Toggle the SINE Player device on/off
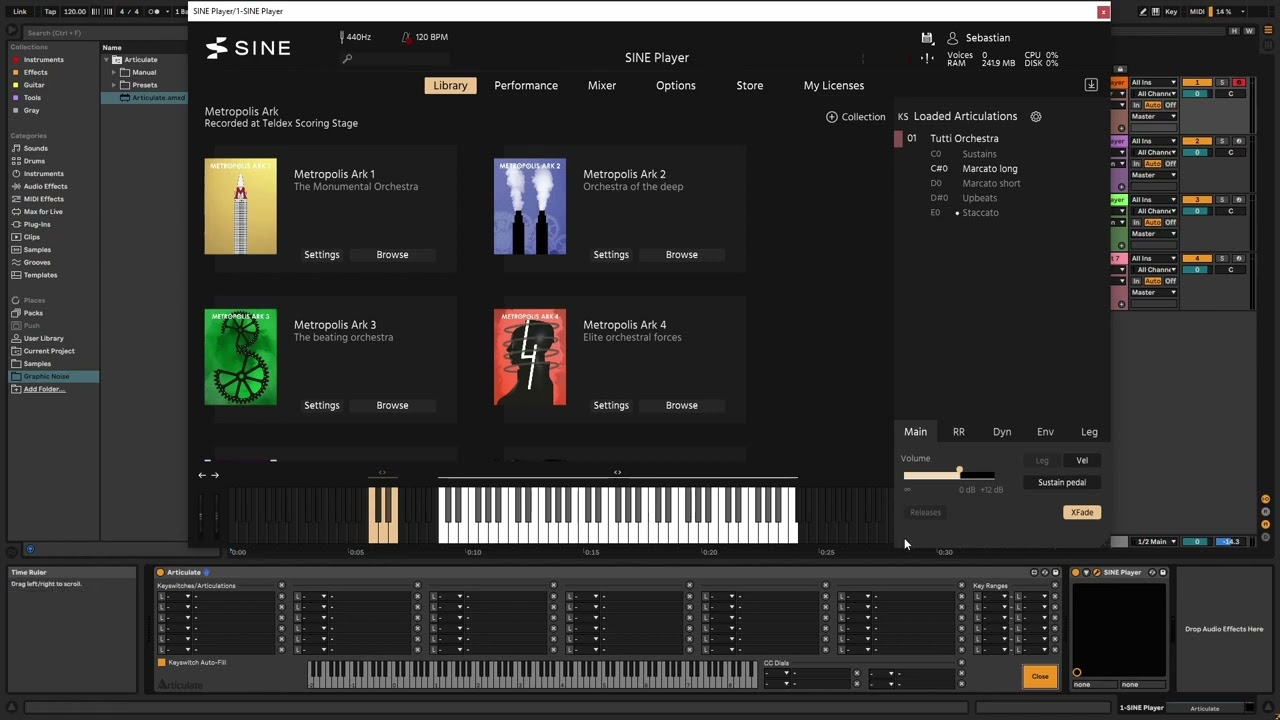The height and width of the screenshot is (720, 1280). [x=1076, y=573]
